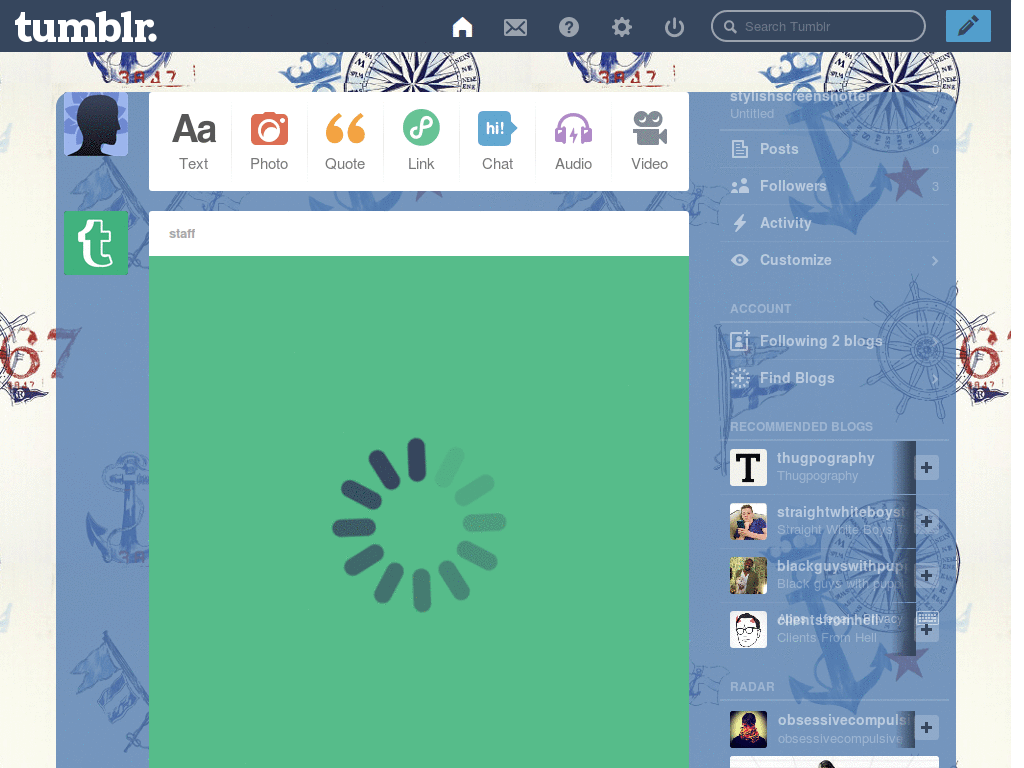
Task: Open Find Blogs
Action: coord(835,378)
